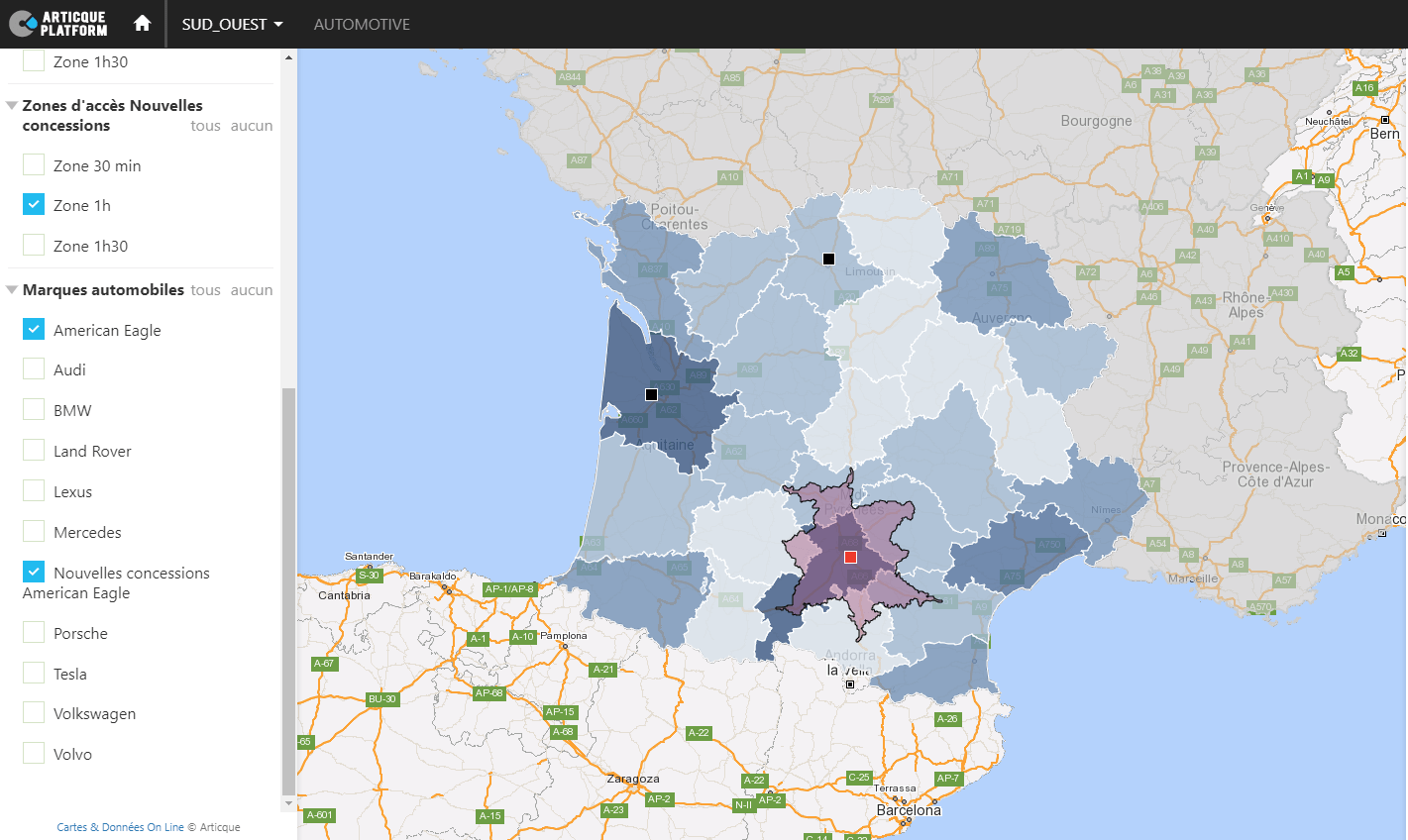
Task: Collapse the Marques automobiles section
Action: [12, 290]
